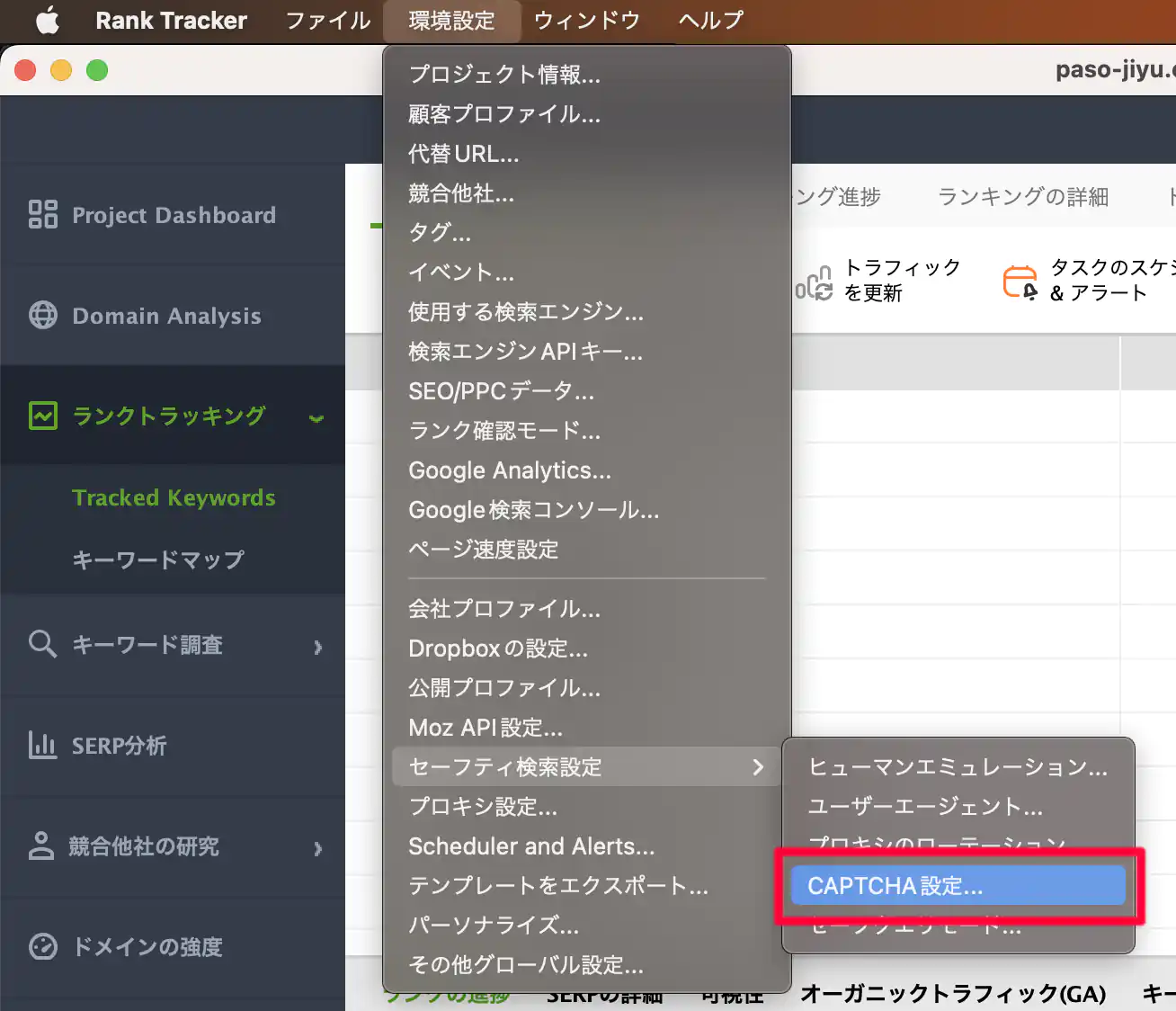This screenshot has height=1011, width=1176.
Task: Open SERP分析 in sidebar
Action: [173, 745]
